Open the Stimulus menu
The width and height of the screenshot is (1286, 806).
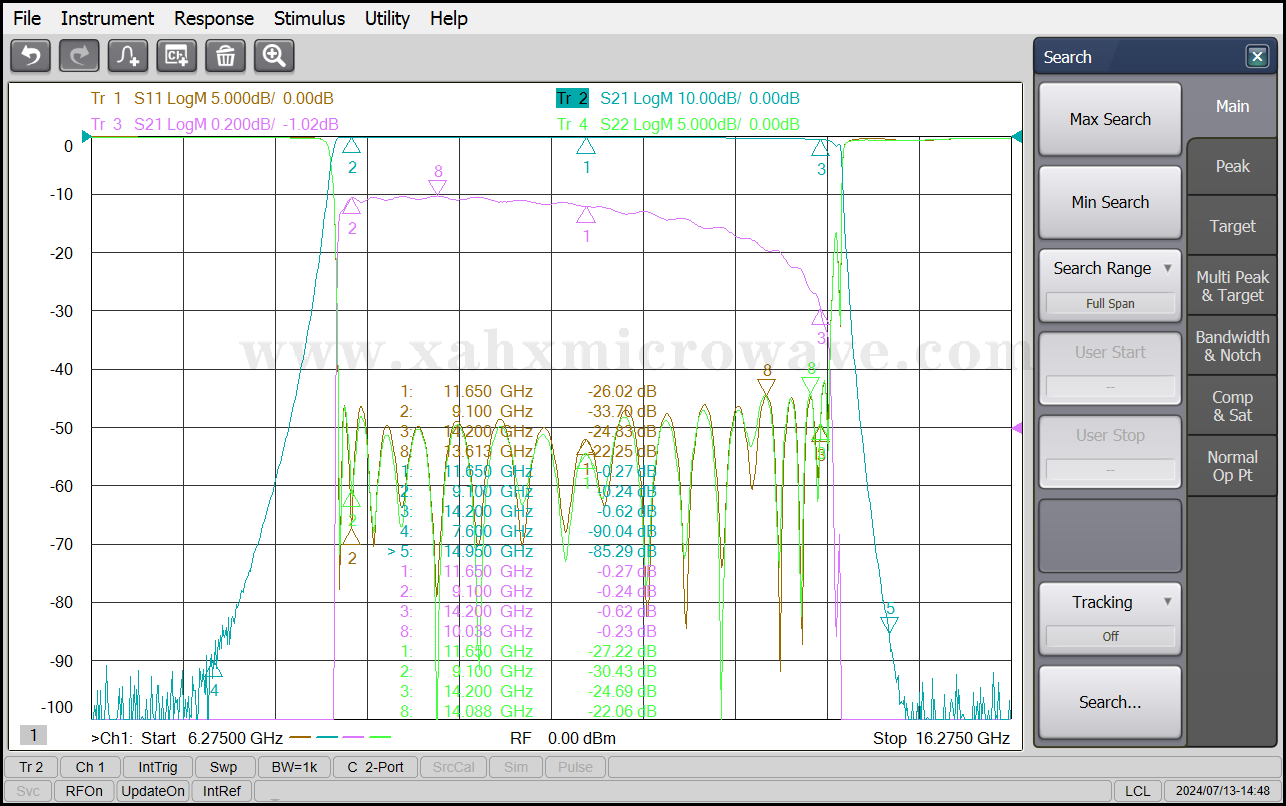click(309, 18)
